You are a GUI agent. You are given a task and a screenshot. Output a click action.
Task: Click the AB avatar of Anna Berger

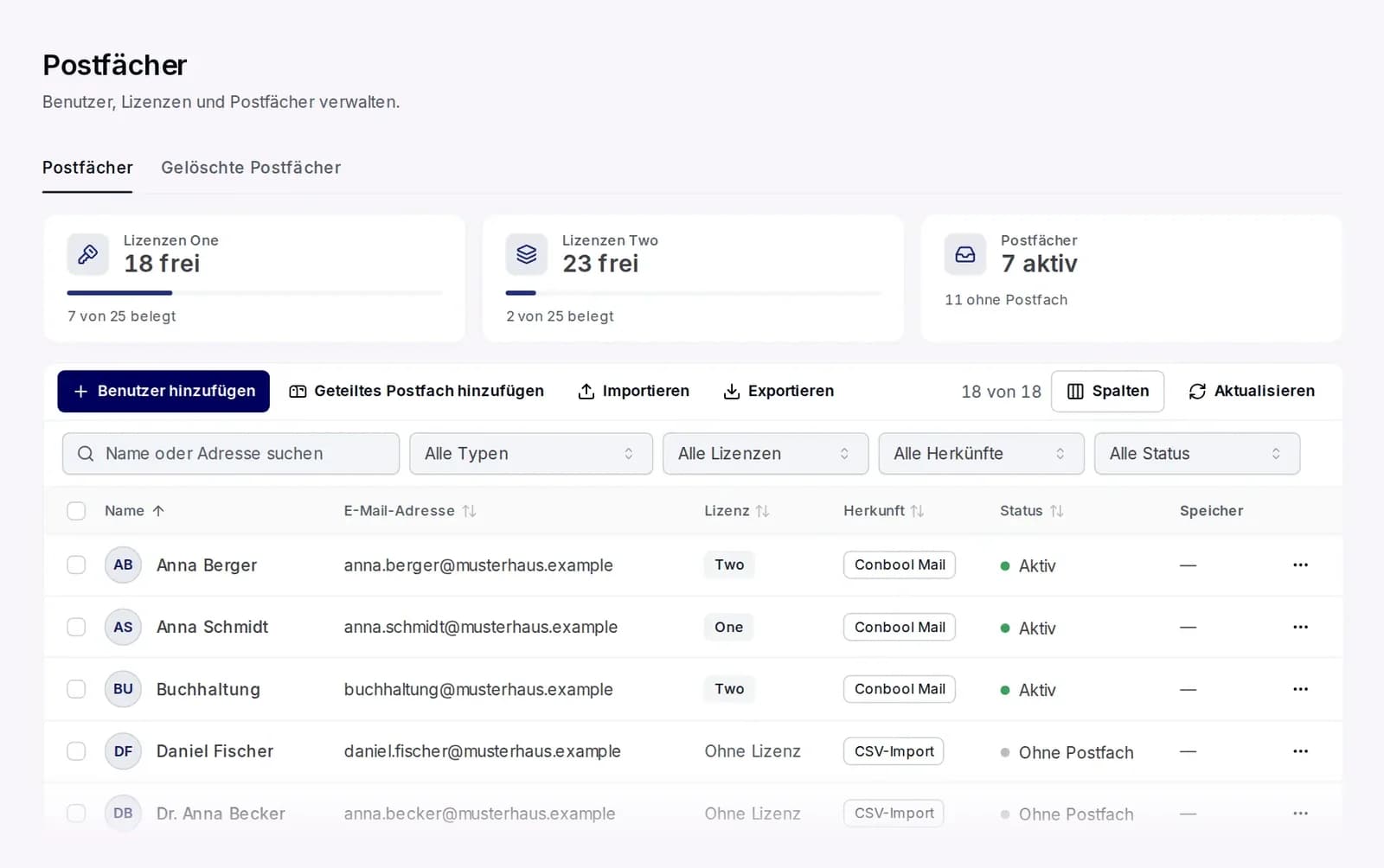point(123,565)
